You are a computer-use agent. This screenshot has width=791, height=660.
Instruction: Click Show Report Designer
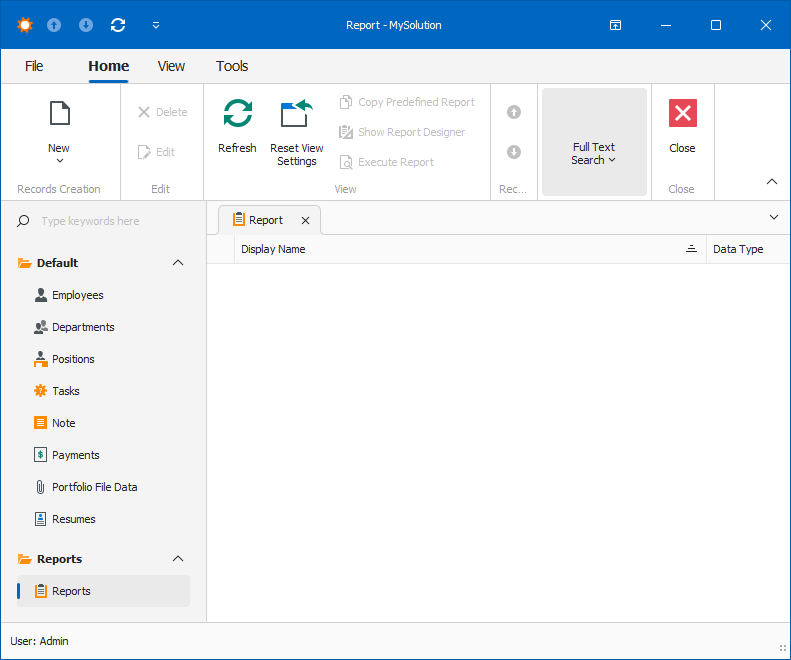pos(402,132)
